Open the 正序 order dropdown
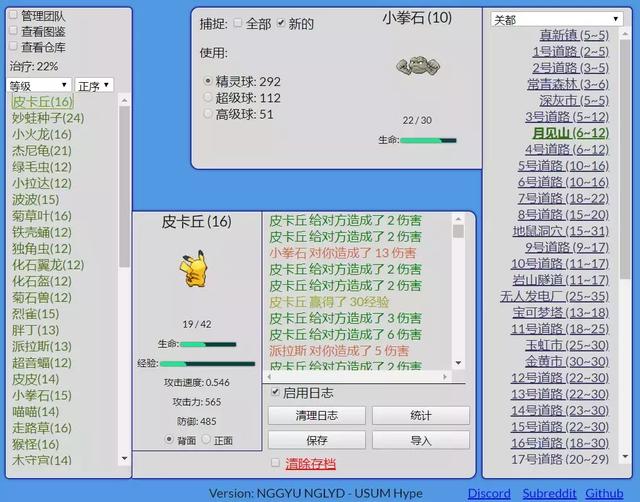640x502 pixels. click(x=94, y=85)
